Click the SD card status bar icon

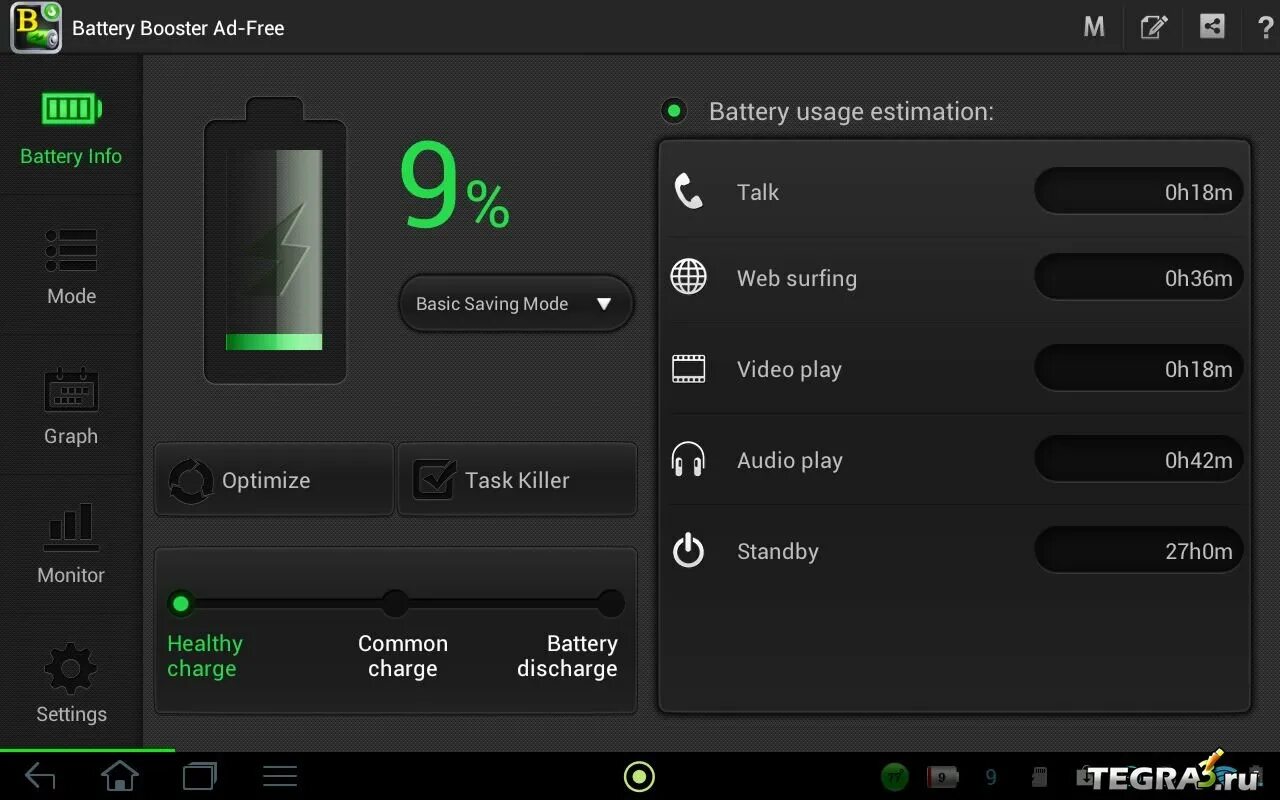(x=1039, y=776)
